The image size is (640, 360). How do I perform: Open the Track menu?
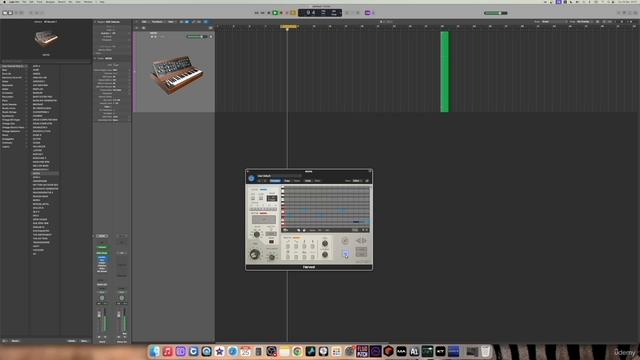[x=39, y=2]
